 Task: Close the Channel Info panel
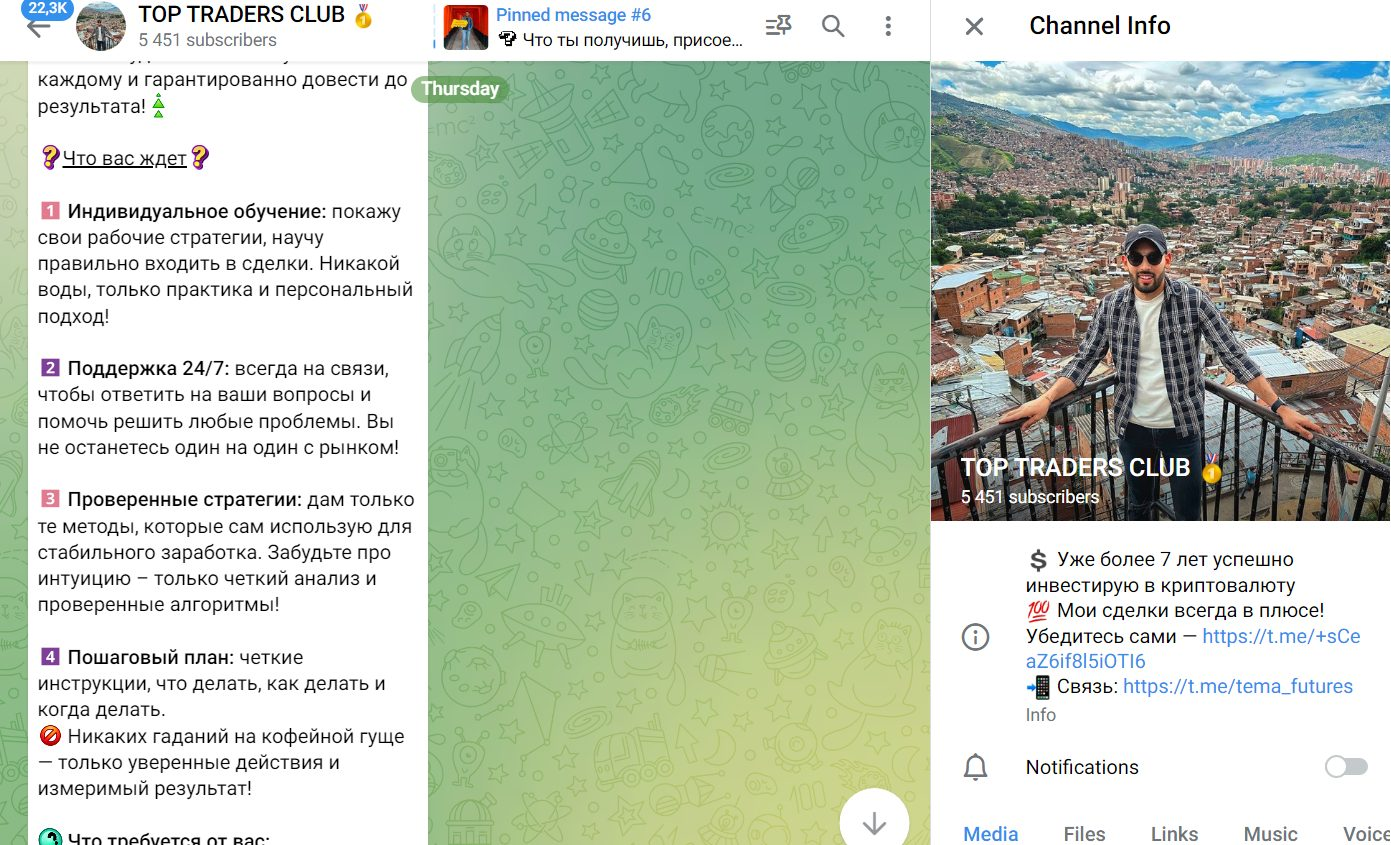974,26
